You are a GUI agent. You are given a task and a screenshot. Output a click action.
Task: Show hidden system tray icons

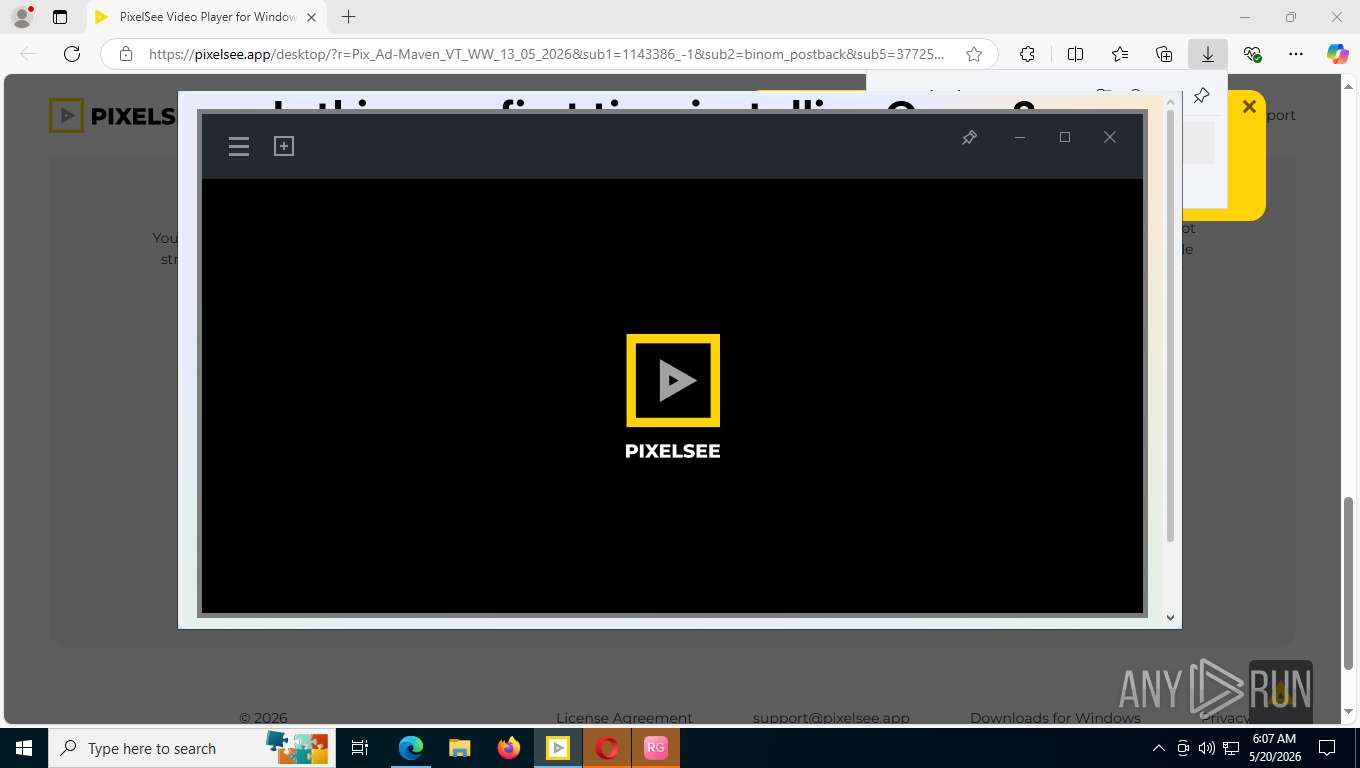click(1159, 748)
